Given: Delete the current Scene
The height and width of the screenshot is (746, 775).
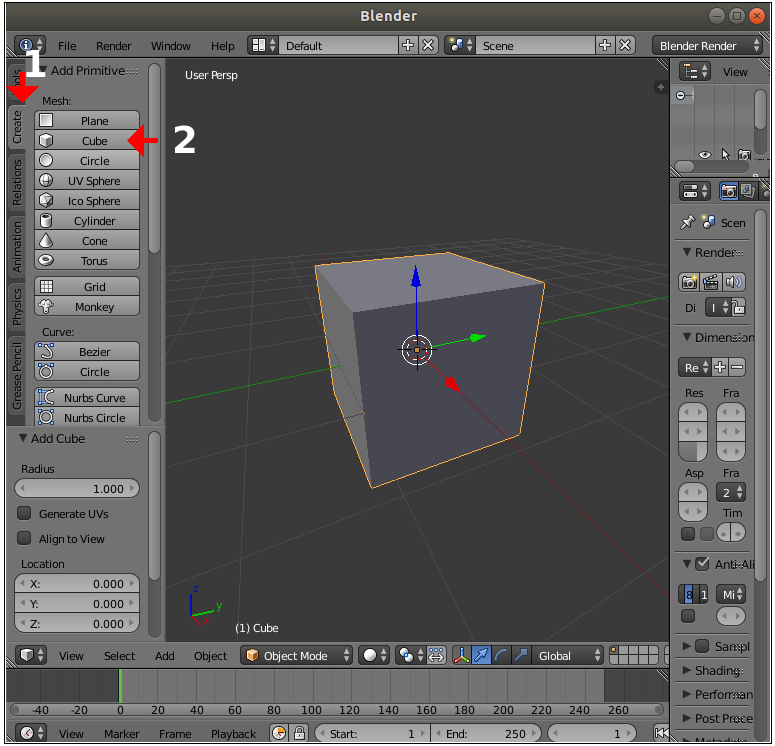Looking at the screenshot, I should point(625,45).
